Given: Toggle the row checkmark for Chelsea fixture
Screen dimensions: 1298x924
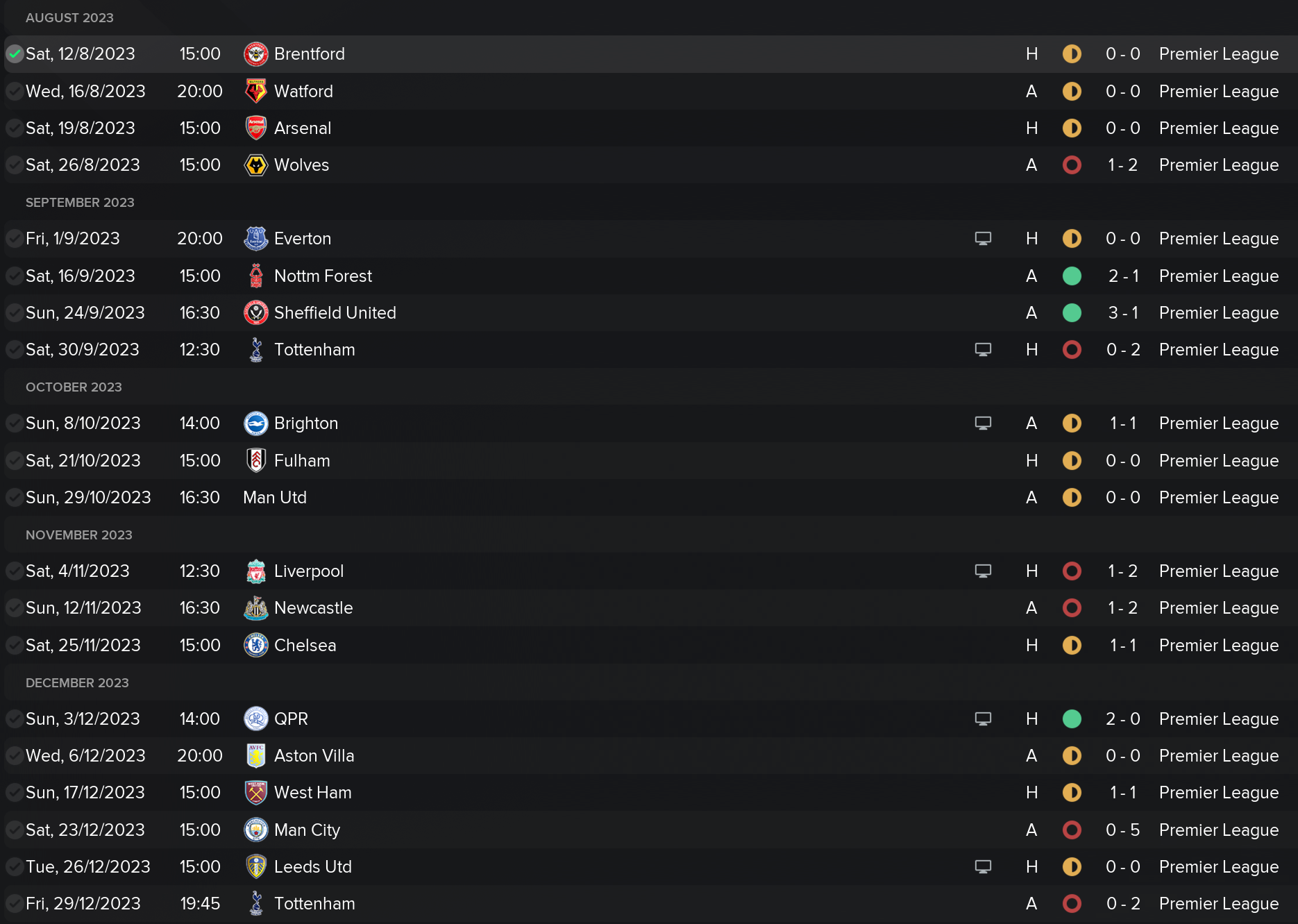Looking at the screenshot, I should tap(15, 646).
